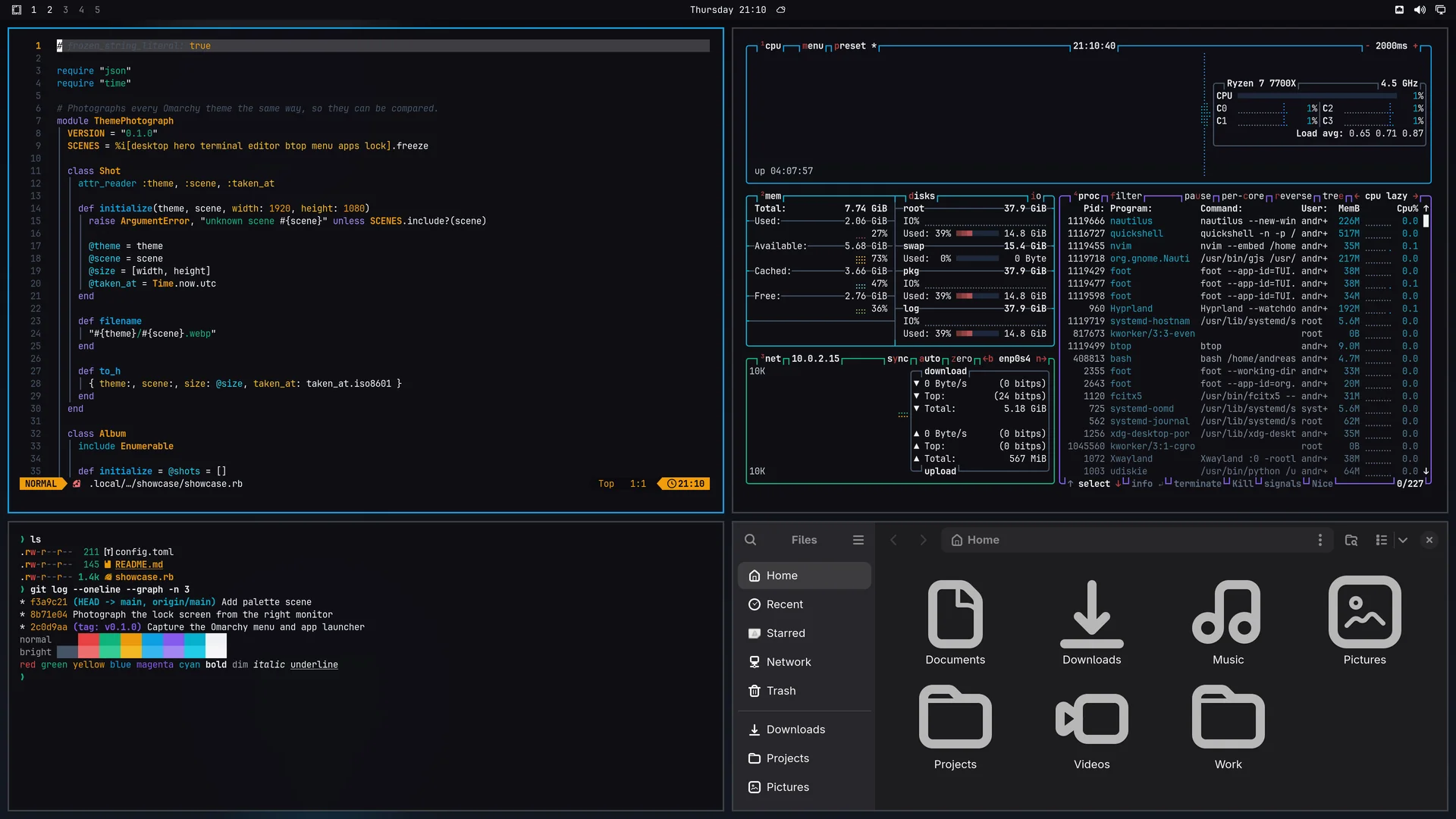This screenshot has height=819, width=1456.
Task: Click the nautilus process row in btop
Action: click(1243, 221)
